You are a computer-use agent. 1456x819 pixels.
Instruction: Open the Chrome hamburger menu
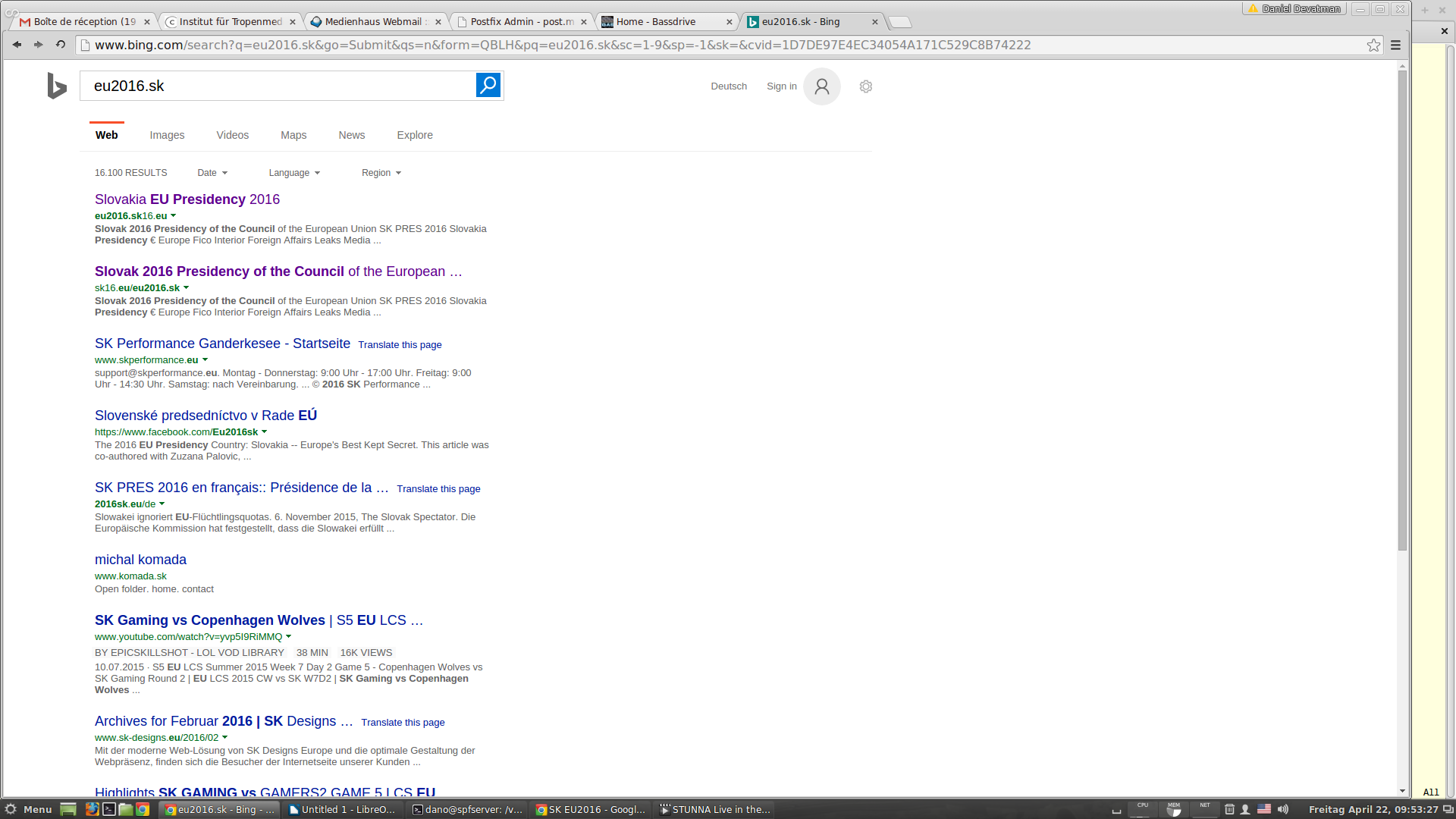point(1395,45)
